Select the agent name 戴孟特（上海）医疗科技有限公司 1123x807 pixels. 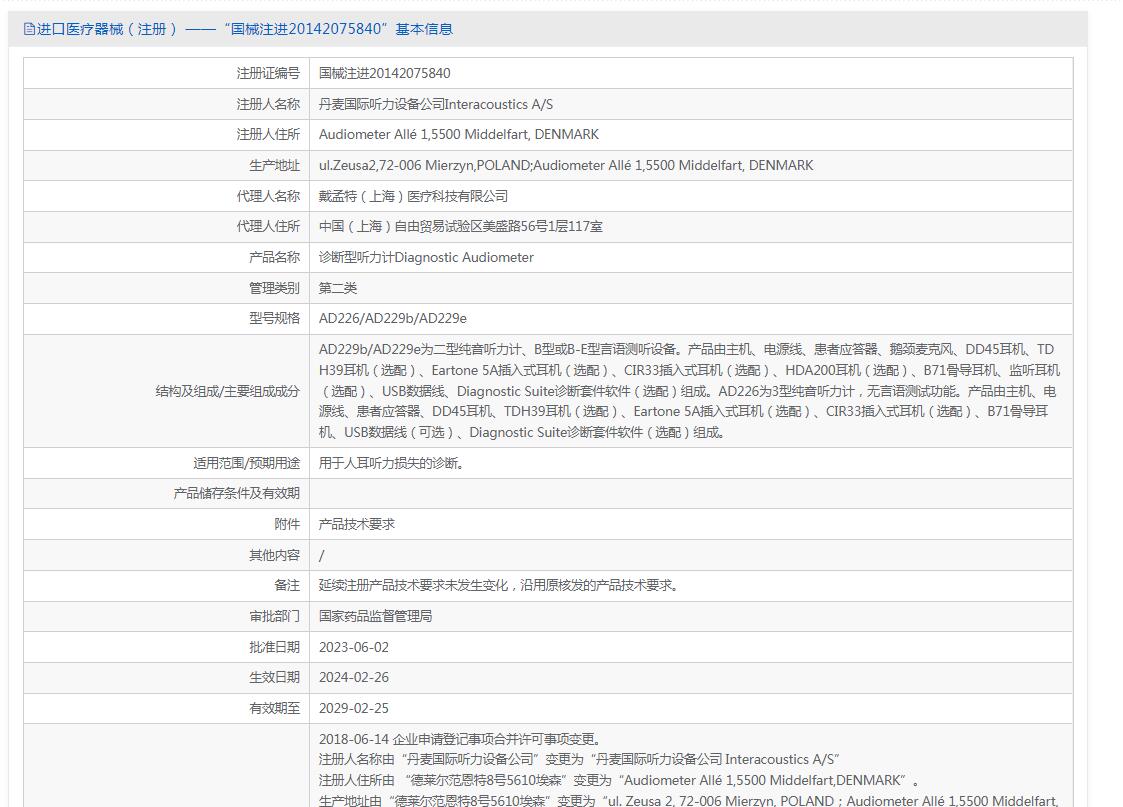(x=413, y=196)
